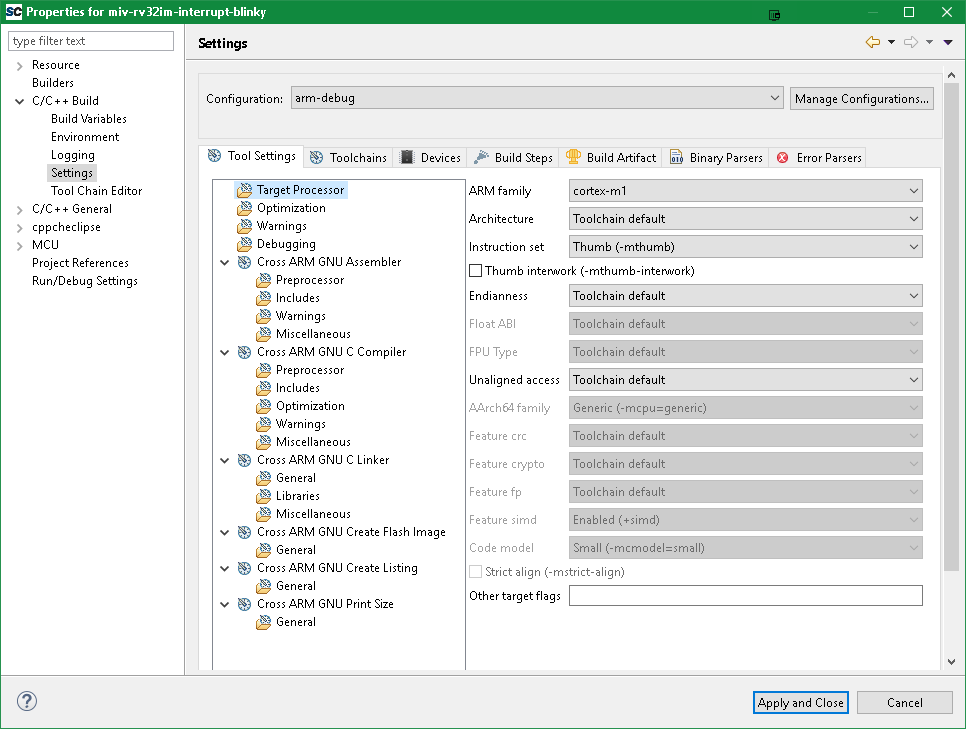
Task: Click the Devices chip icon
Action: point(407,157)
